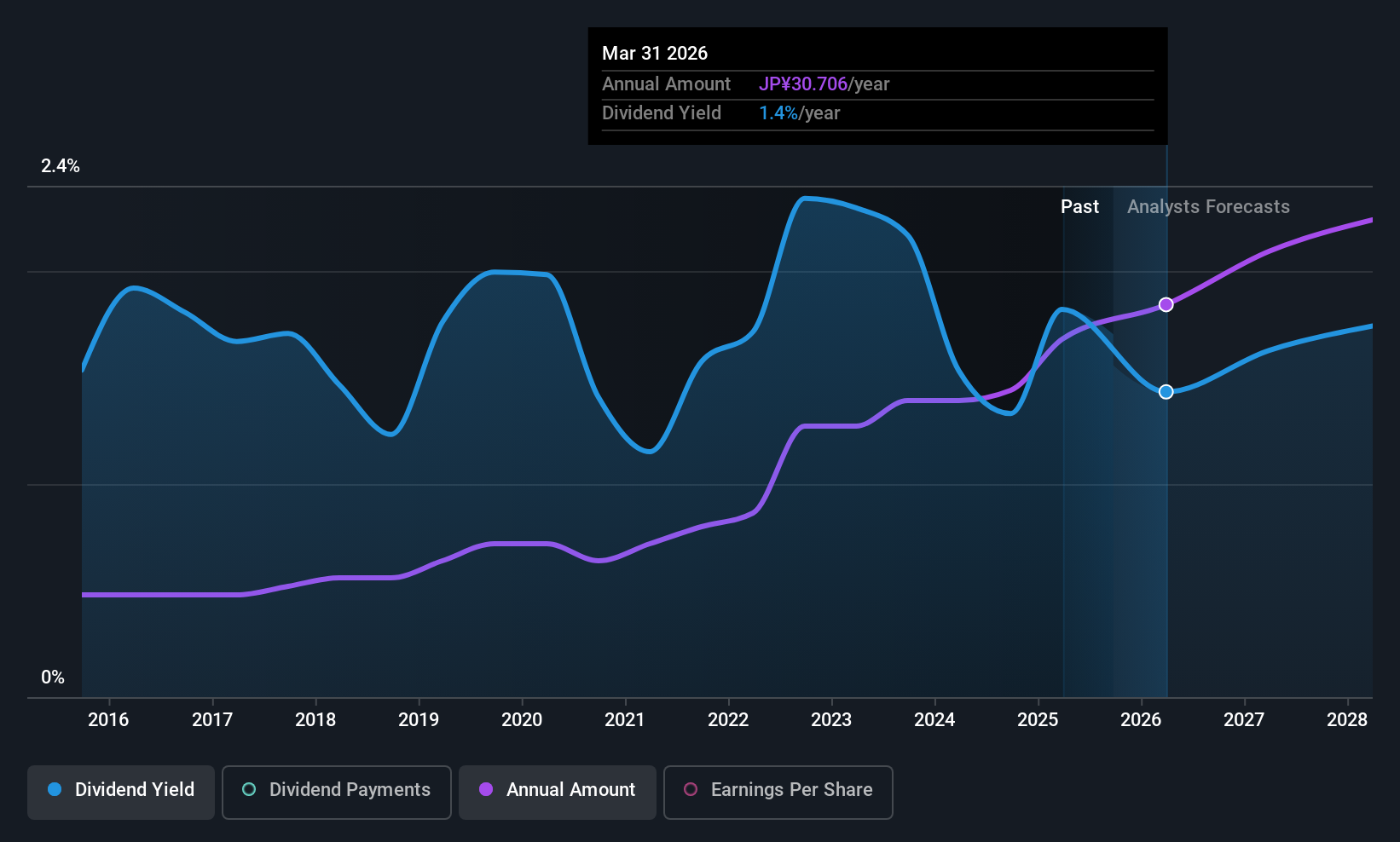Image resolution: width=1400 pixels, height=842 pixels.
Task: Toggle the Dividend Payments series
Action: click(337, 793)
